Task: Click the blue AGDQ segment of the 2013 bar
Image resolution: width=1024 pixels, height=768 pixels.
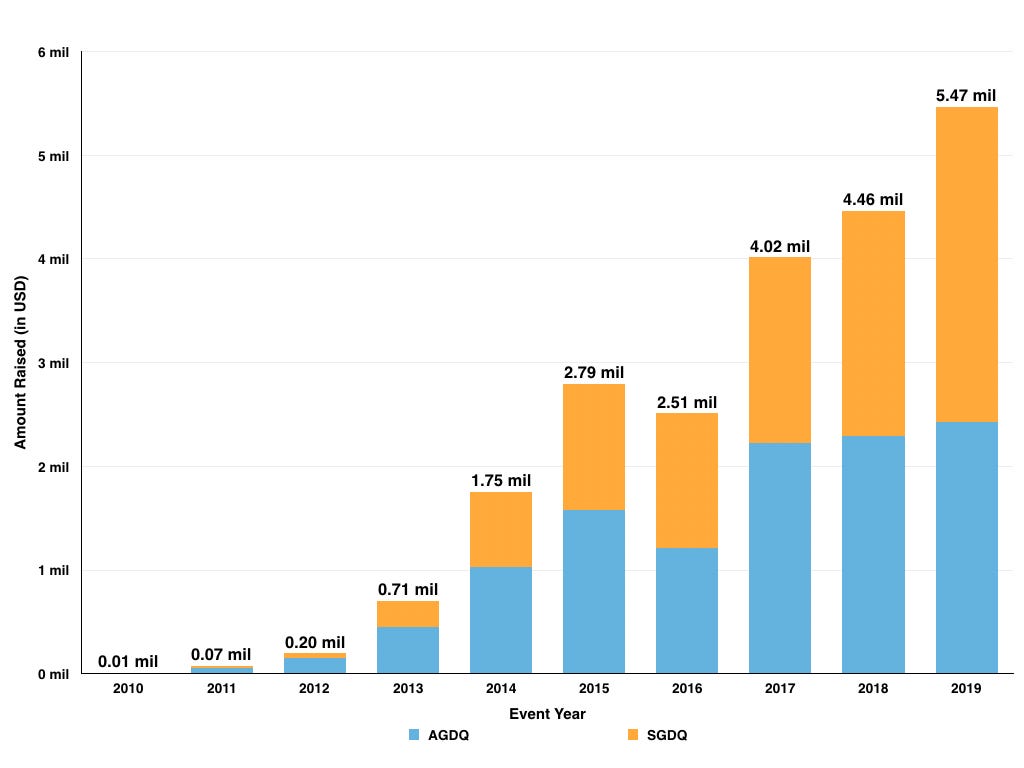Action: click(408, 650)
